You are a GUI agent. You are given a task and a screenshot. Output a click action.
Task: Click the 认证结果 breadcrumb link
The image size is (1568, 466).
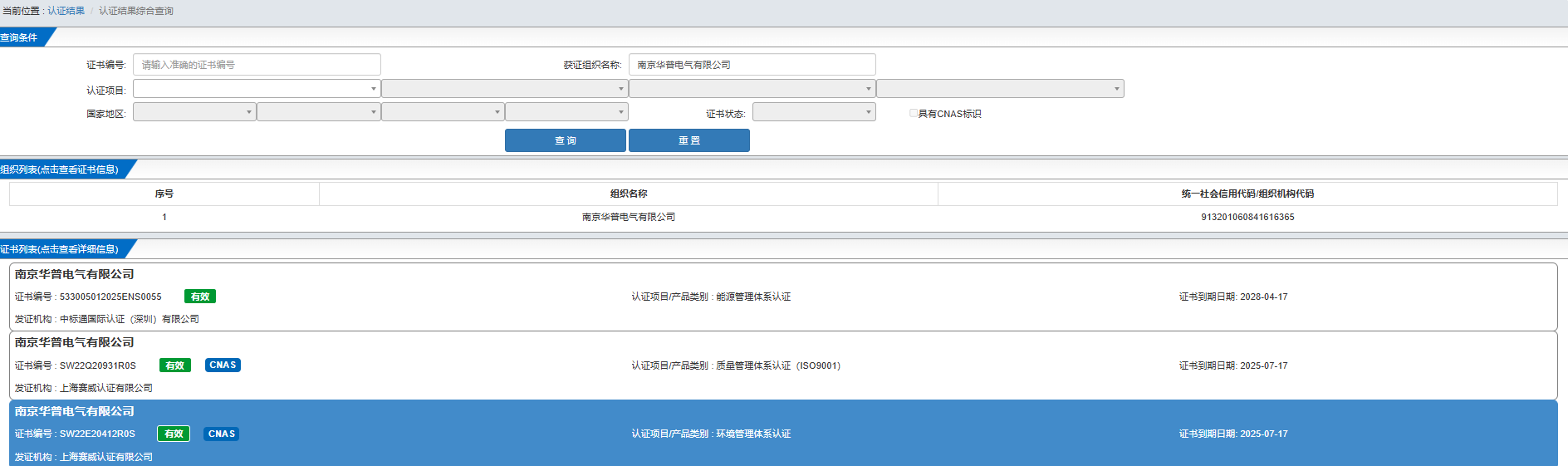click(x=66, y=11)
